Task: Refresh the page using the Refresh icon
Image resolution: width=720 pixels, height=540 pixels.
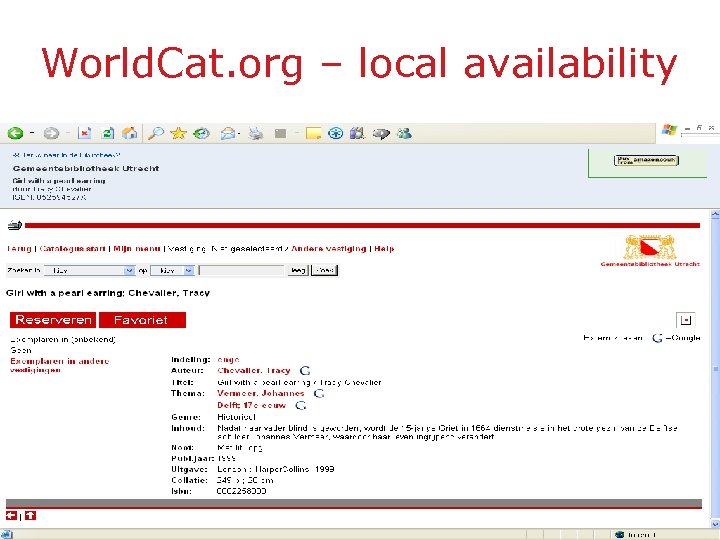Action: point(107,133)
